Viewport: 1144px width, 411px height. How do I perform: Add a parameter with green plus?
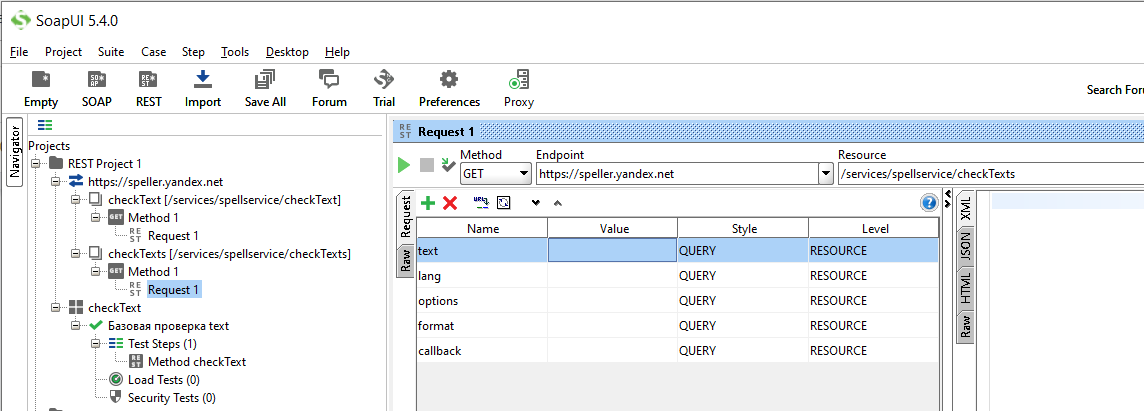click(428, 203)
